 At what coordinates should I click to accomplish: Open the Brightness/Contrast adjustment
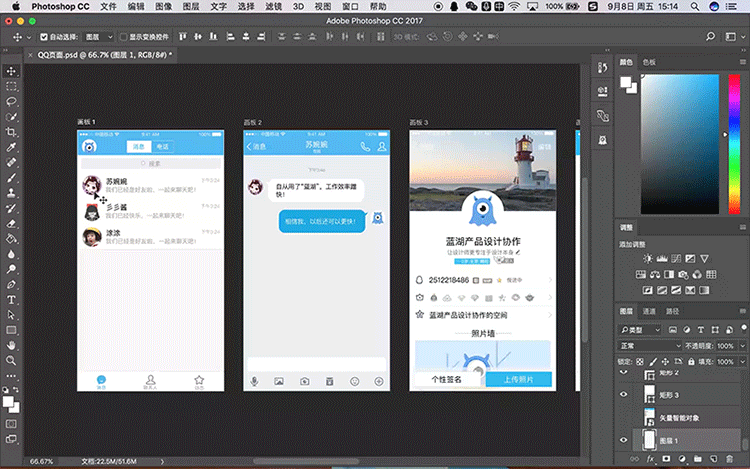pos(648,259)
